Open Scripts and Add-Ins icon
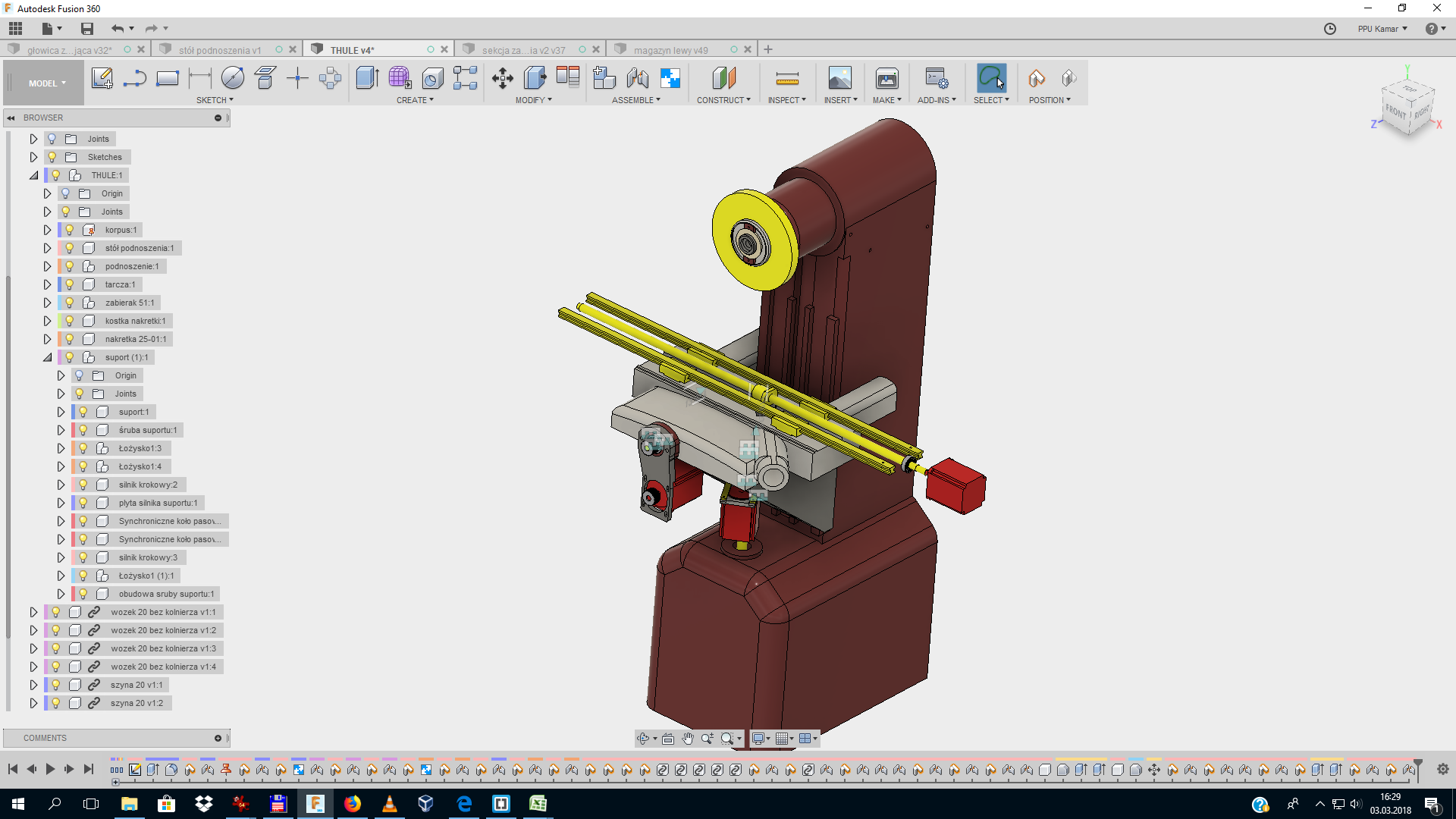1456x819 pixels. [x=937, y=78]
